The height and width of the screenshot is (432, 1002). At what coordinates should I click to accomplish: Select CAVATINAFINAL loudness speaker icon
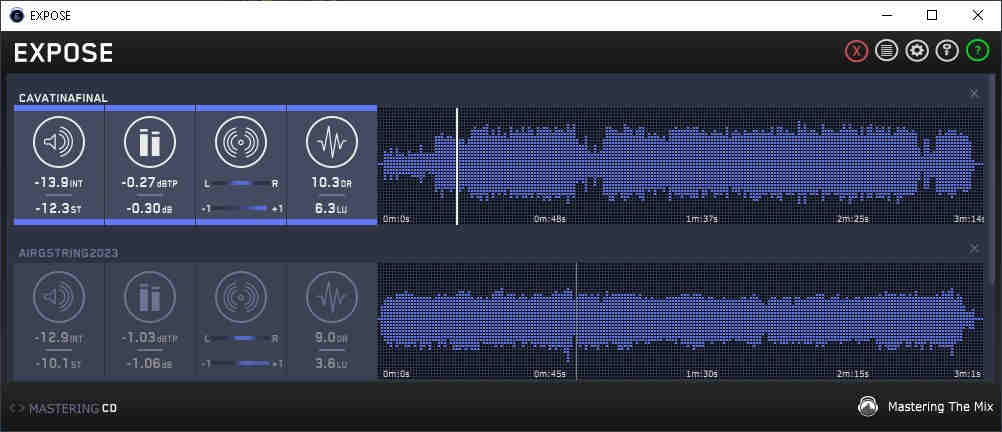tap(59, 143)
